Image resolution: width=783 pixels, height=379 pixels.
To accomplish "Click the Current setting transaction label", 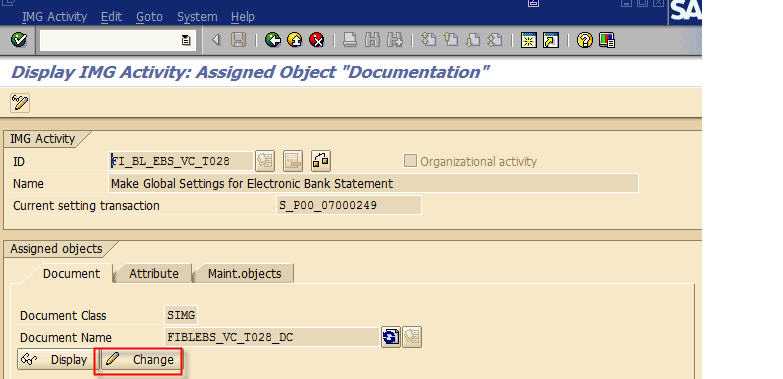I will click(x=86, y=206).
